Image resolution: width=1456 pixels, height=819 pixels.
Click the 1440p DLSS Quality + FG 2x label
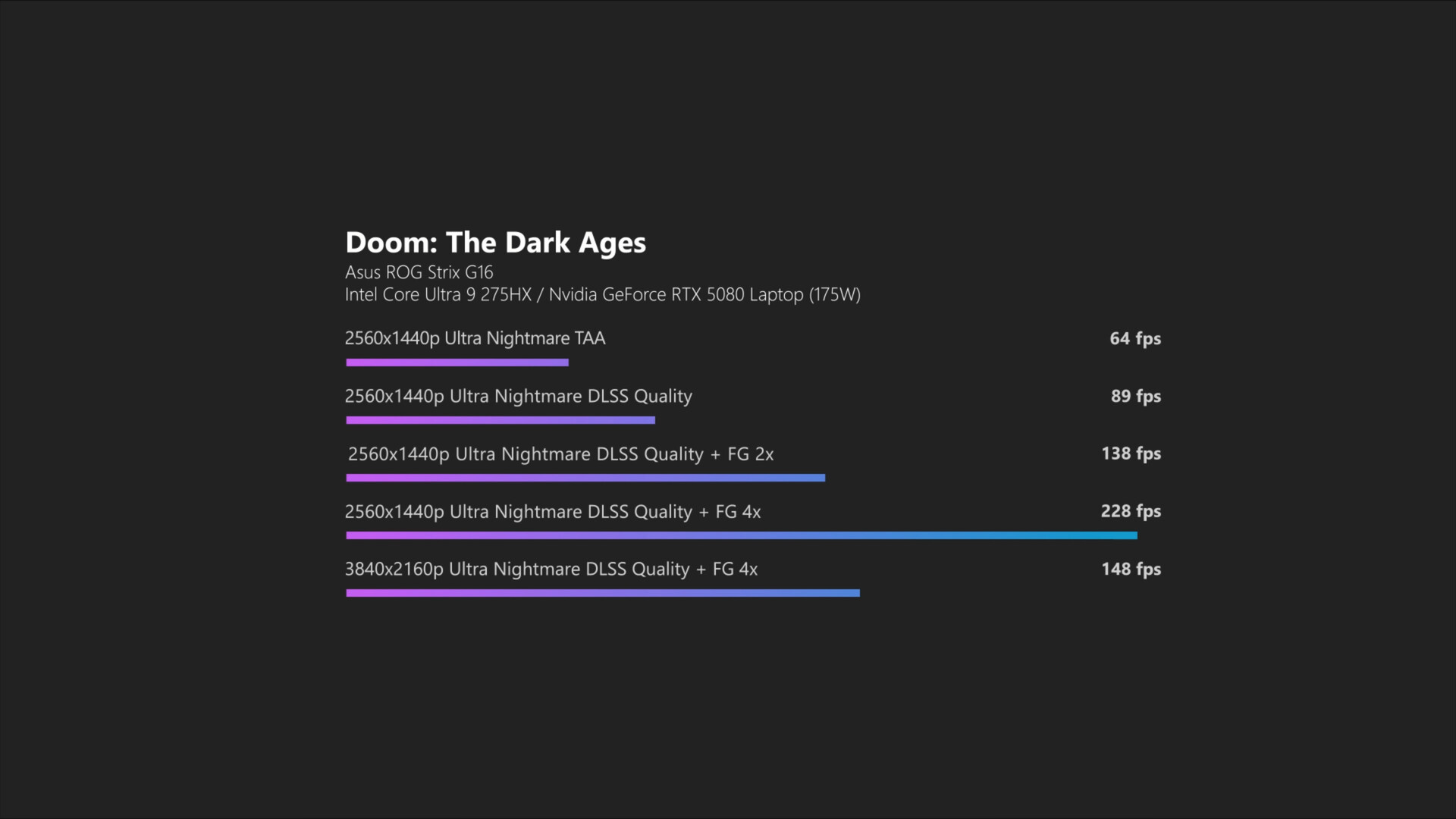coord(560,454)
